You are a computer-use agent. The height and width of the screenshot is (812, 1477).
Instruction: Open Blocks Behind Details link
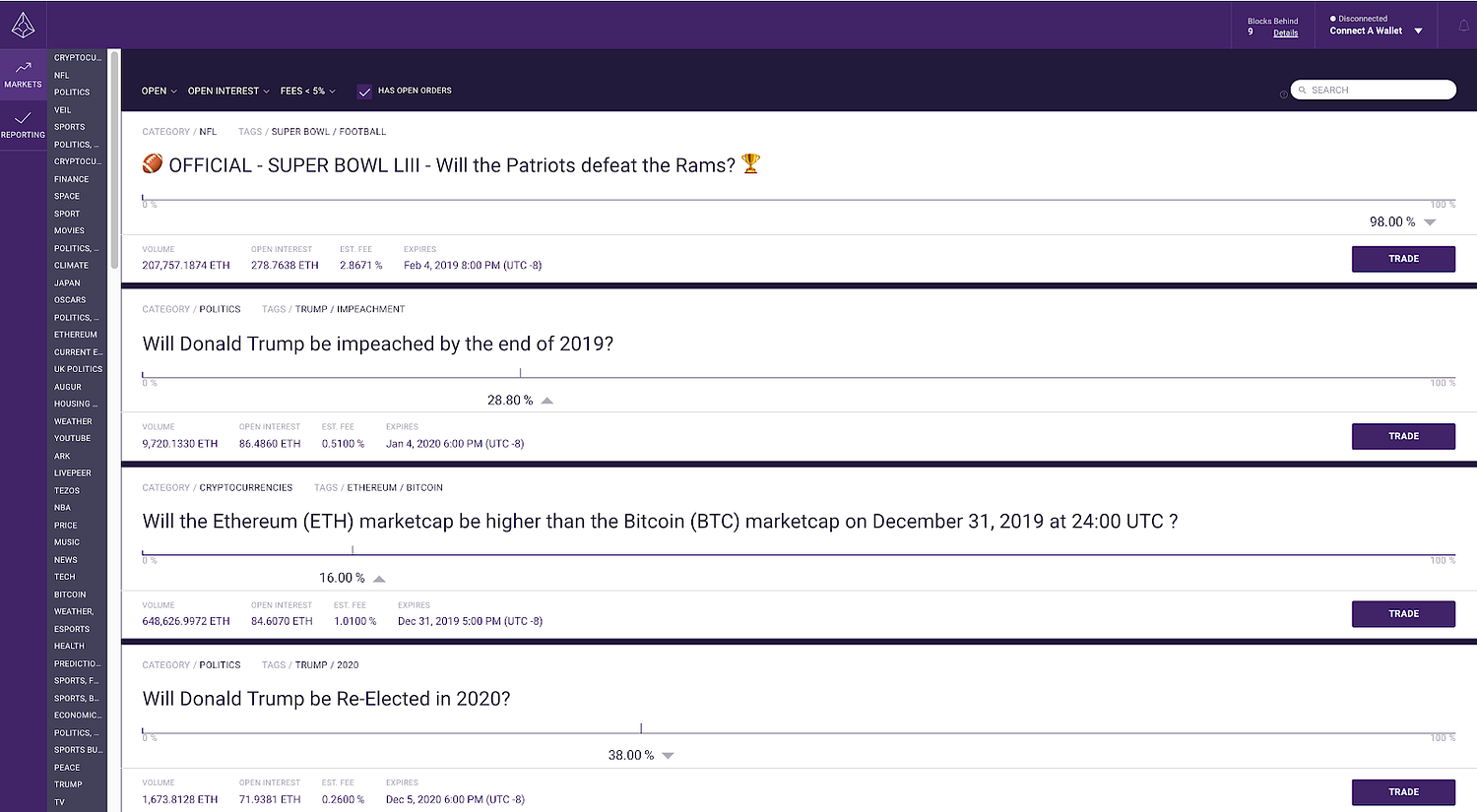(x=1285, y=33)
